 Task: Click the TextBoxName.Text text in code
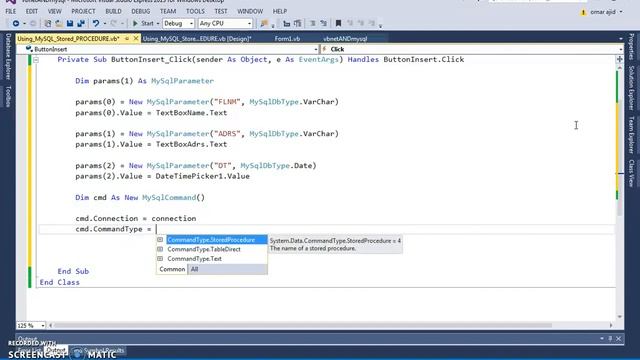coord(191,113)
